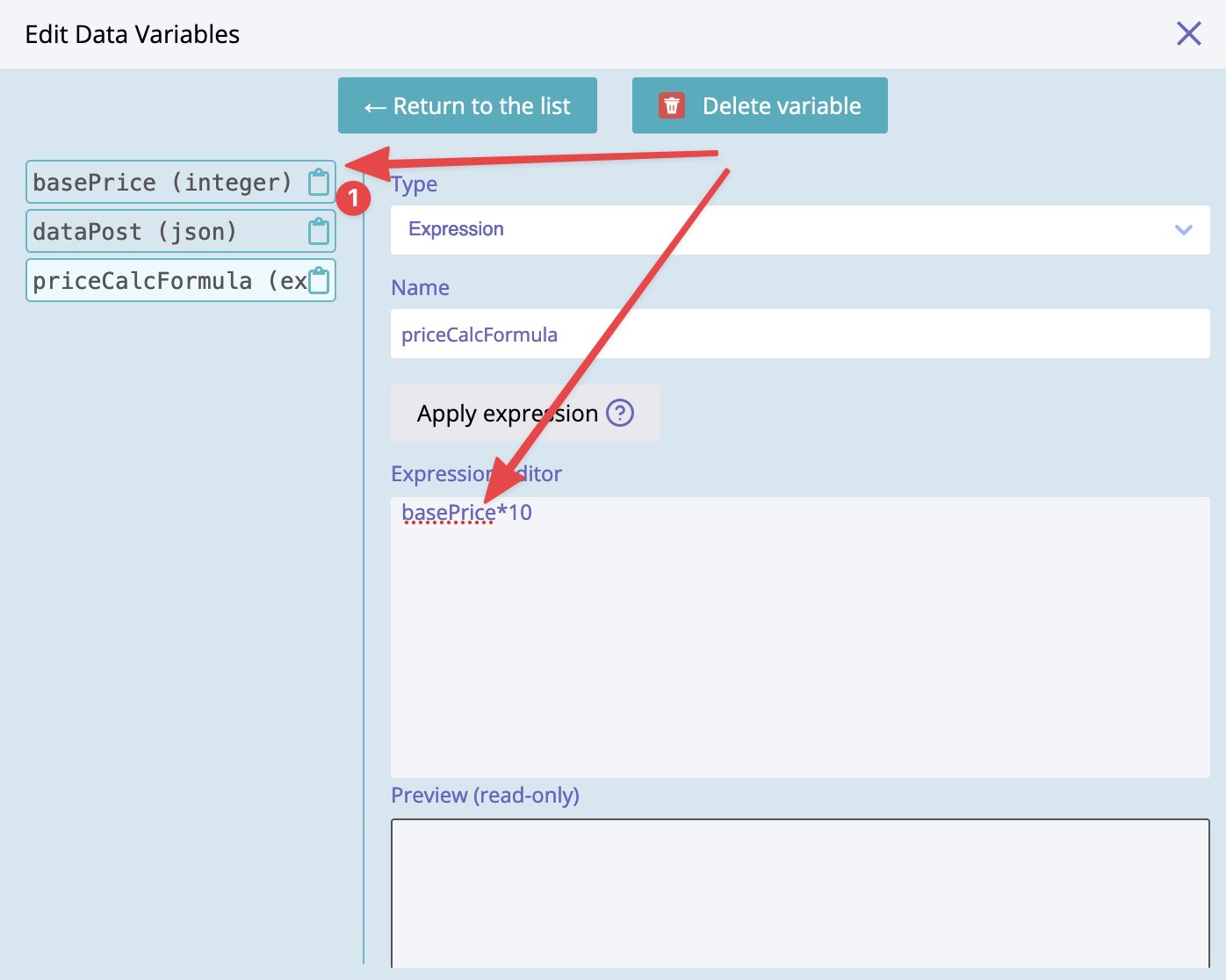Open the Apply expression help icon
Viewport: 1226px width, 980px height.
620,413
